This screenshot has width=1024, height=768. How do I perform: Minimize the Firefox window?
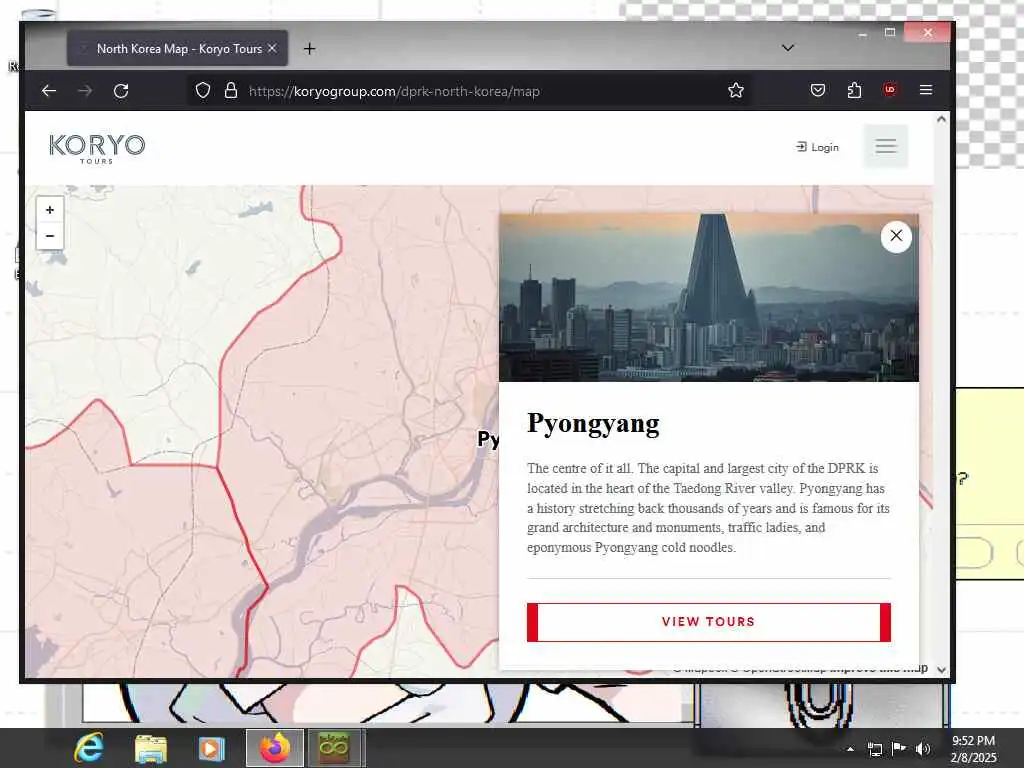863,33
